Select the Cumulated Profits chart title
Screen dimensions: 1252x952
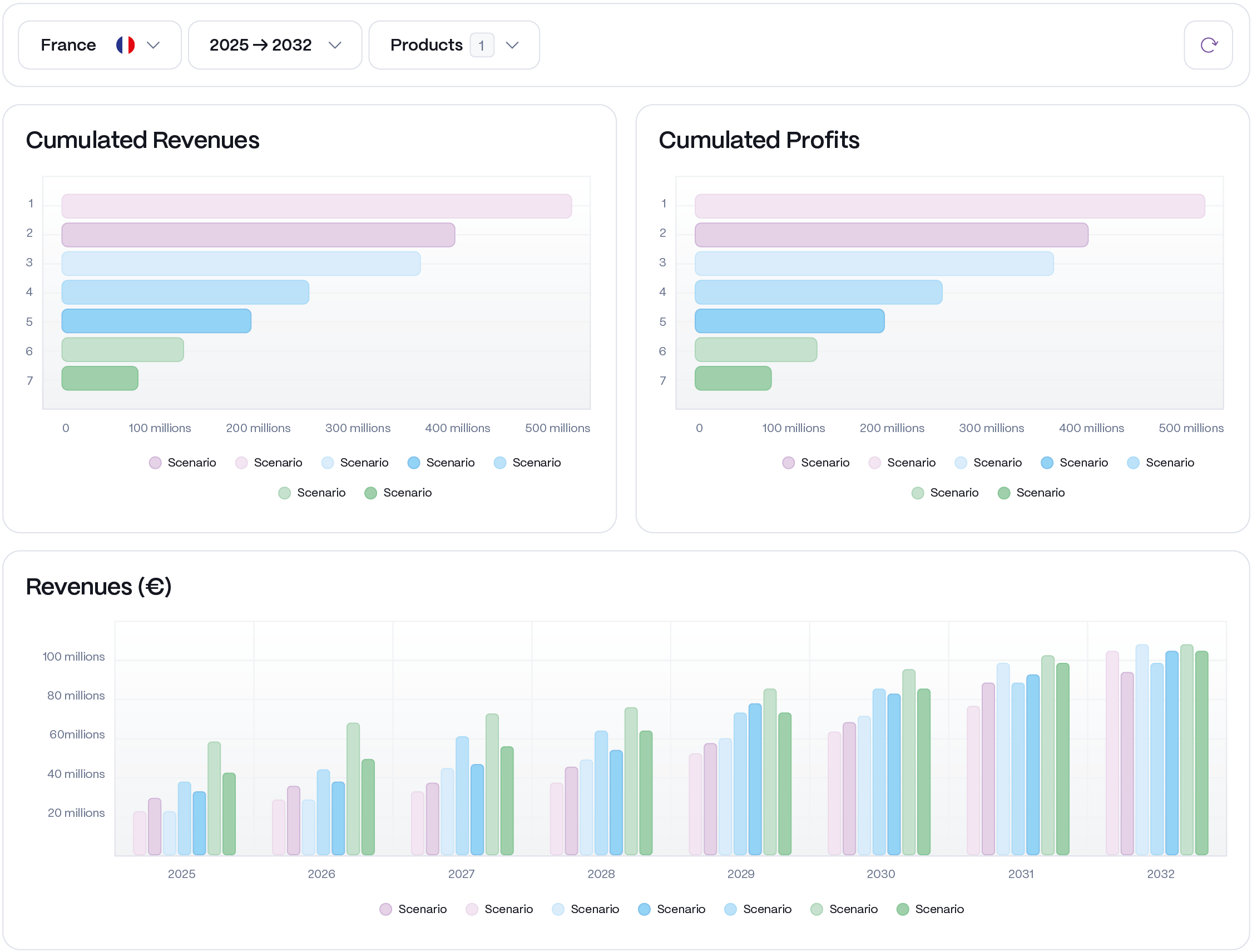coord(759,140)
